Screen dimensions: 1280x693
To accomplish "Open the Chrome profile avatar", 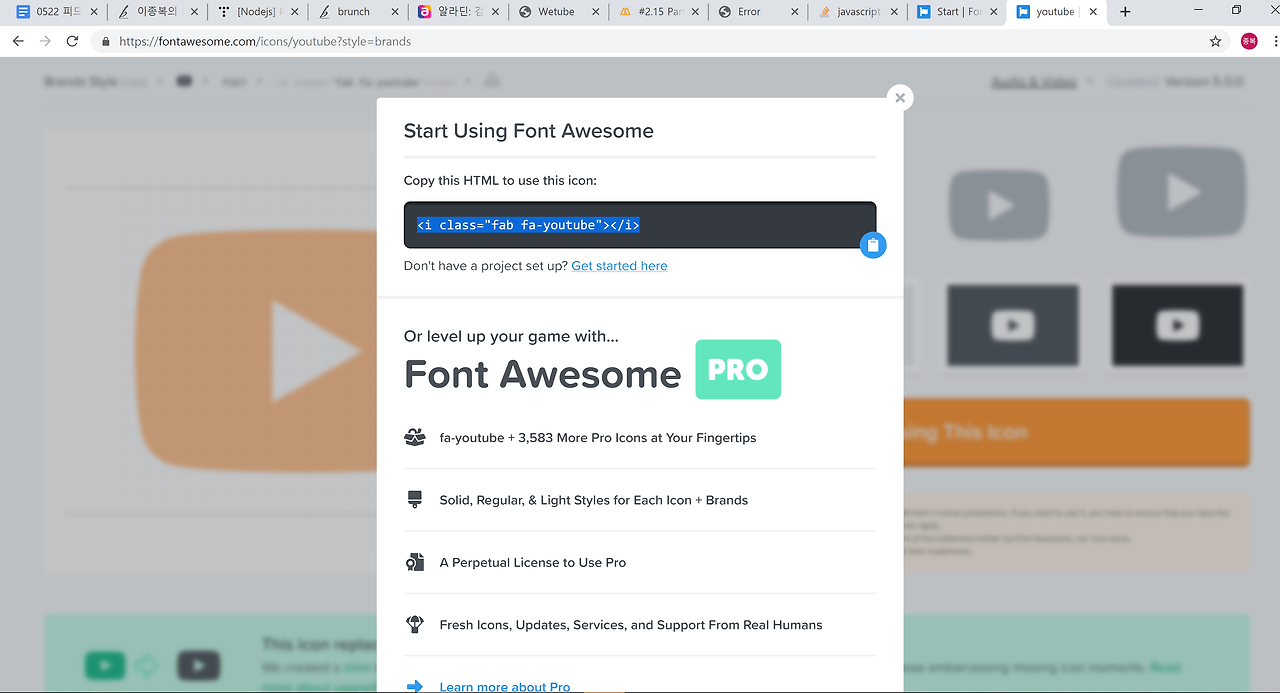I will [1249, 41].
